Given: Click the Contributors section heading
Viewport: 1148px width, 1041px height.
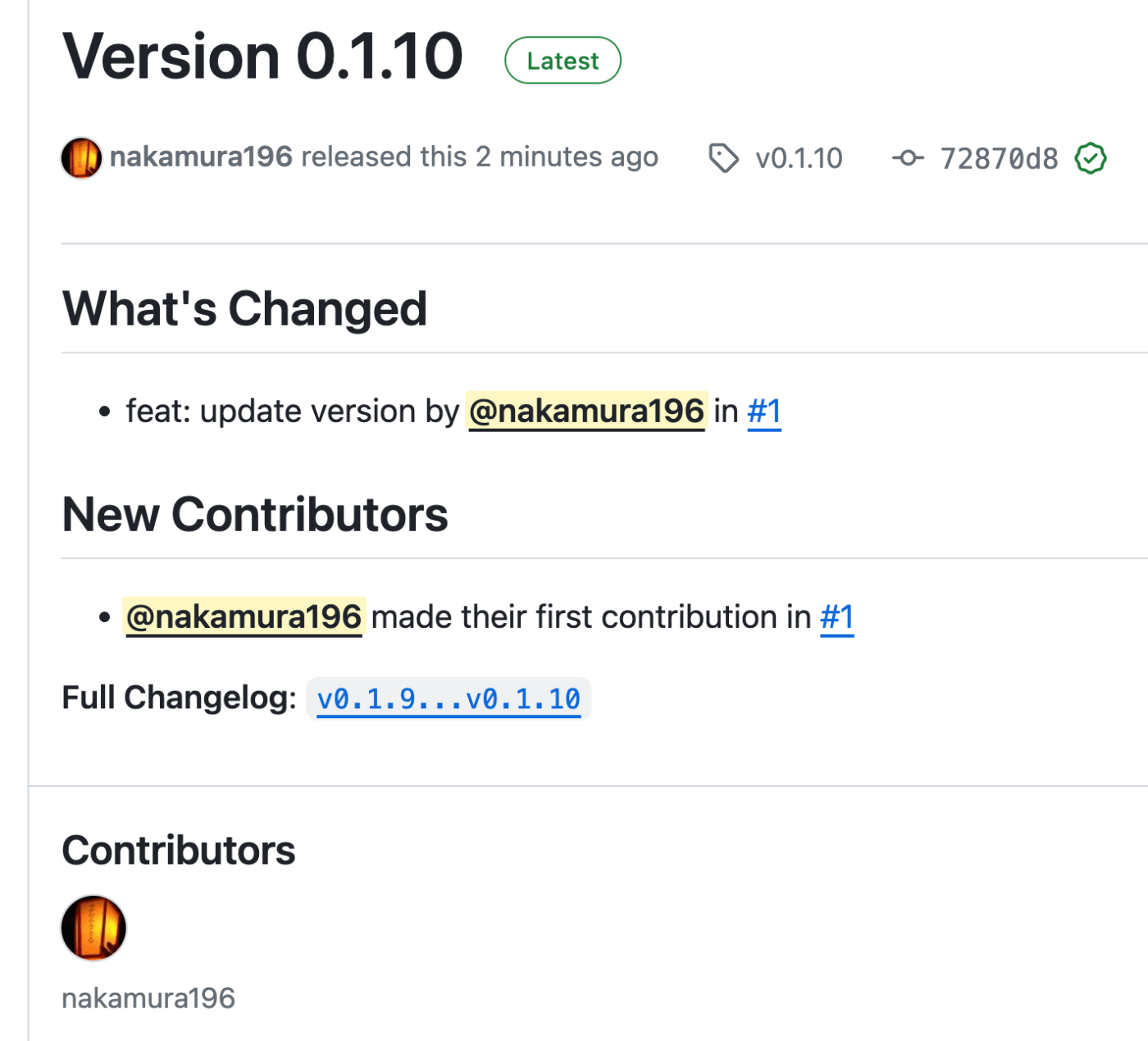Looking at the screenshot, I should point(179,850).
